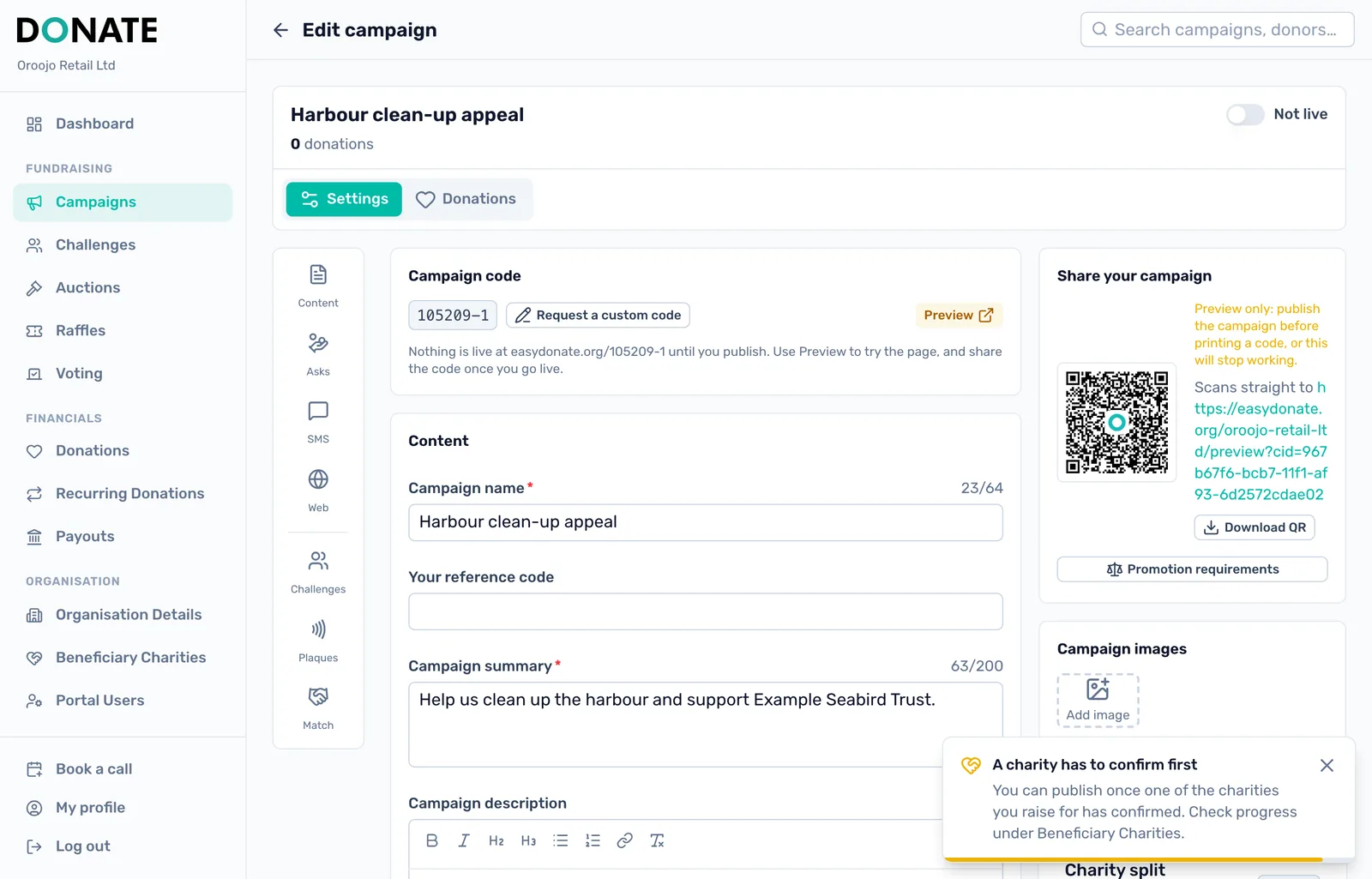1372x879 pixels.
Task: Apply italic formatting in description editor
Action: point(464,841)
